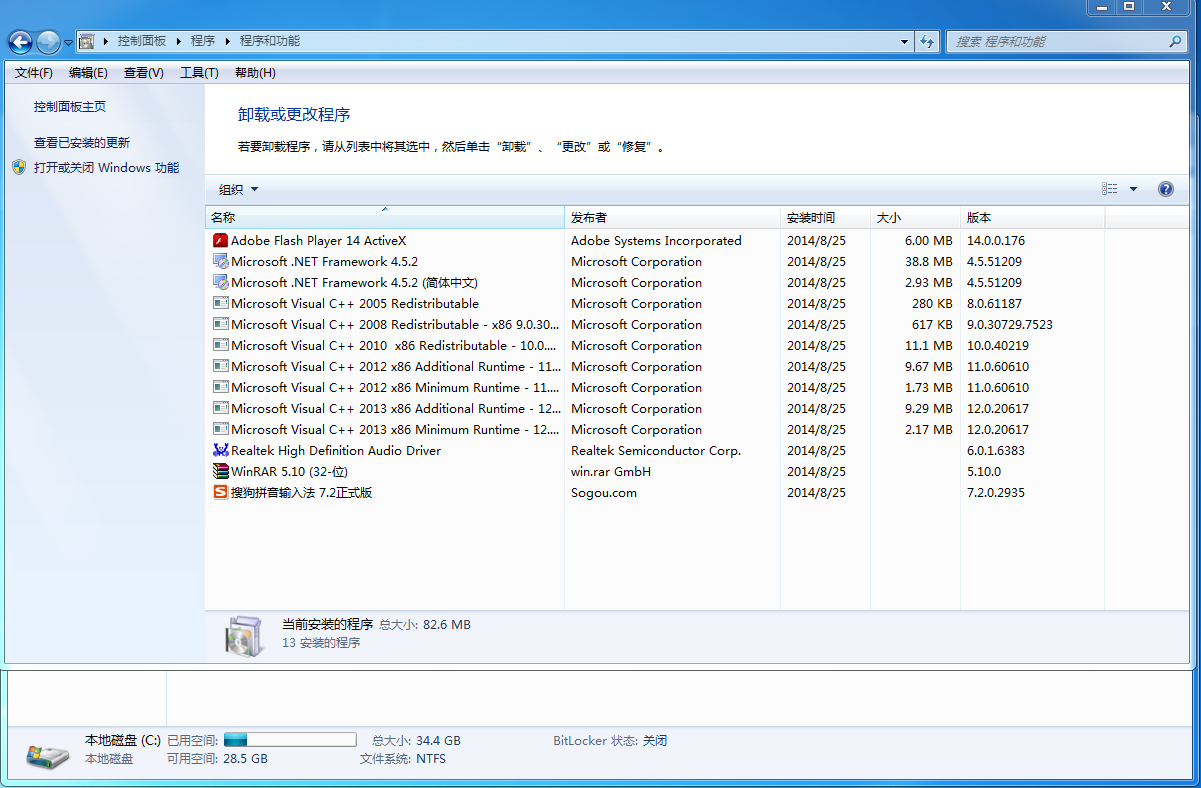Click the Microsoft .NET Framework 4.5.2 icon
This screenshot has width=1201, height=788.
click(221, 261)
